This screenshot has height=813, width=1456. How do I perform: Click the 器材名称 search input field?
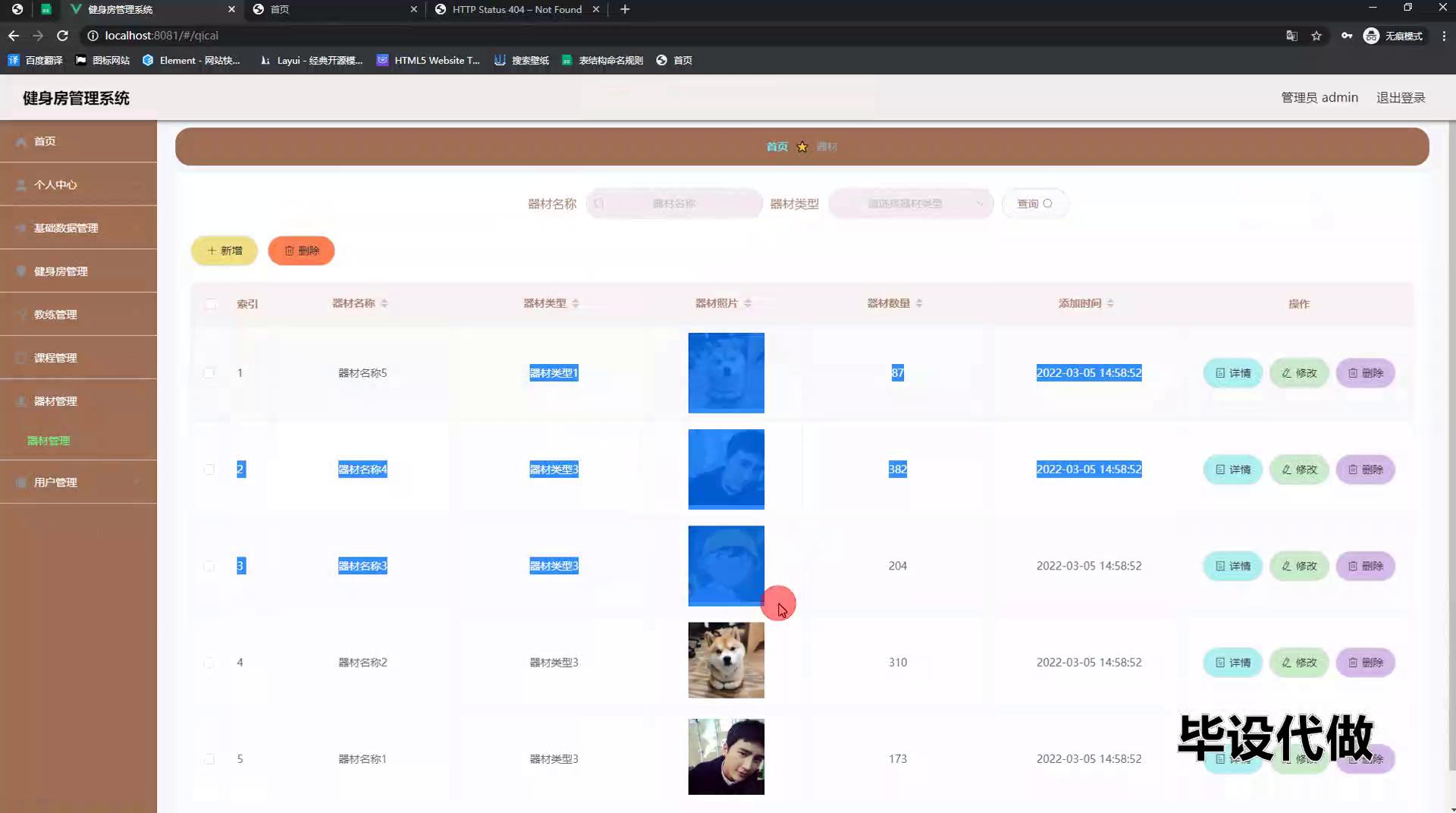point(674,203)
